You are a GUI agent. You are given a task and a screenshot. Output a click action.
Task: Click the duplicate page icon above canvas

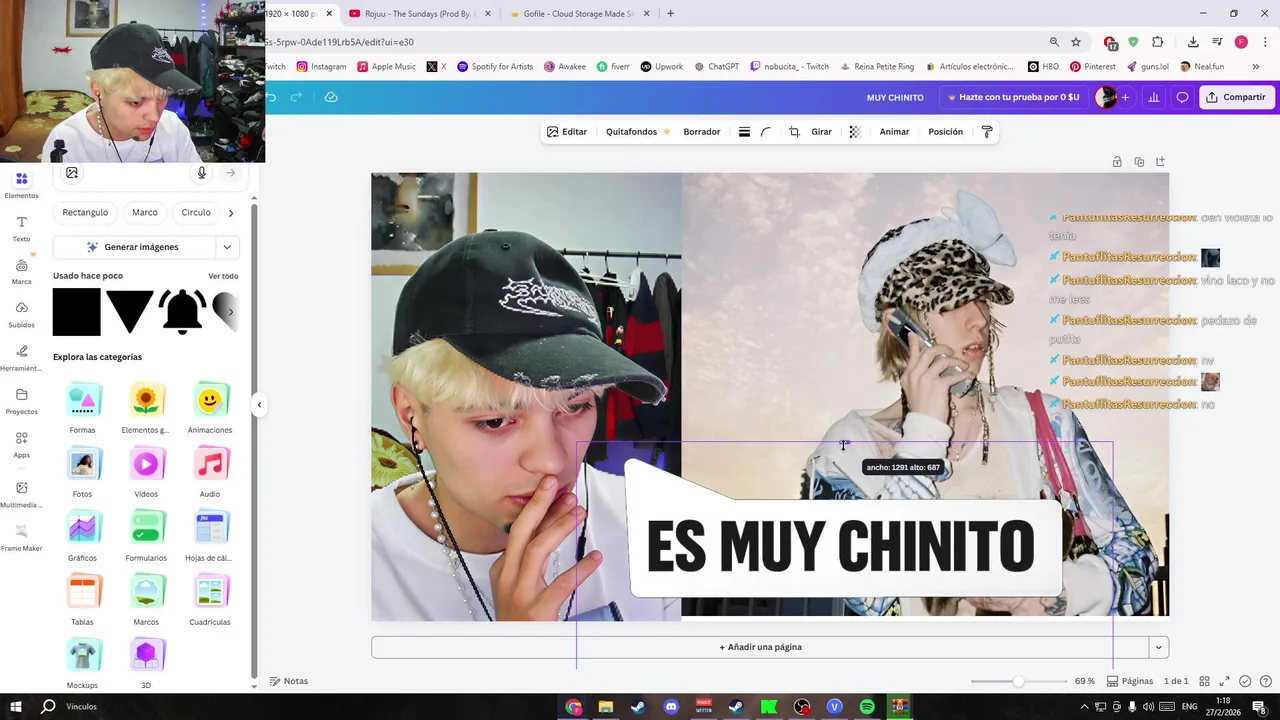click(1139, 162)
